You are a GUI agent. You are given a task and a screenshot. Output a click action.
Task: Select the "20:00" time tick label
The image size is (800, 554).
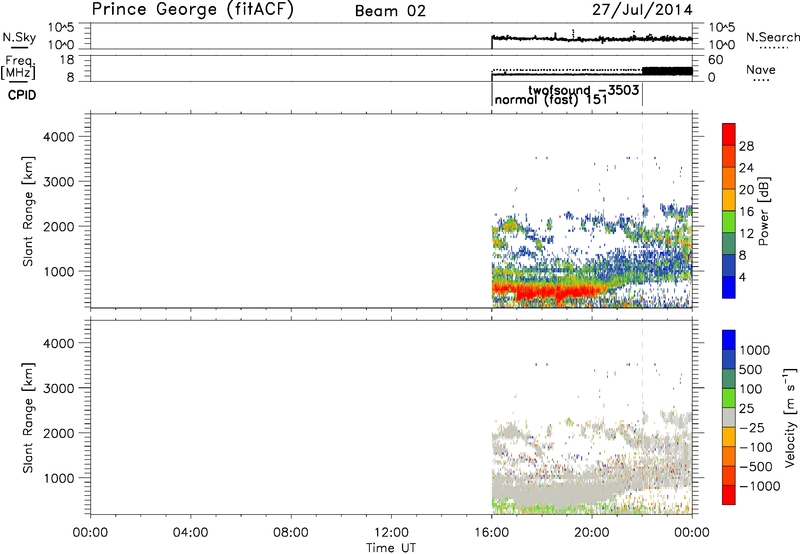tap(592, 533)
